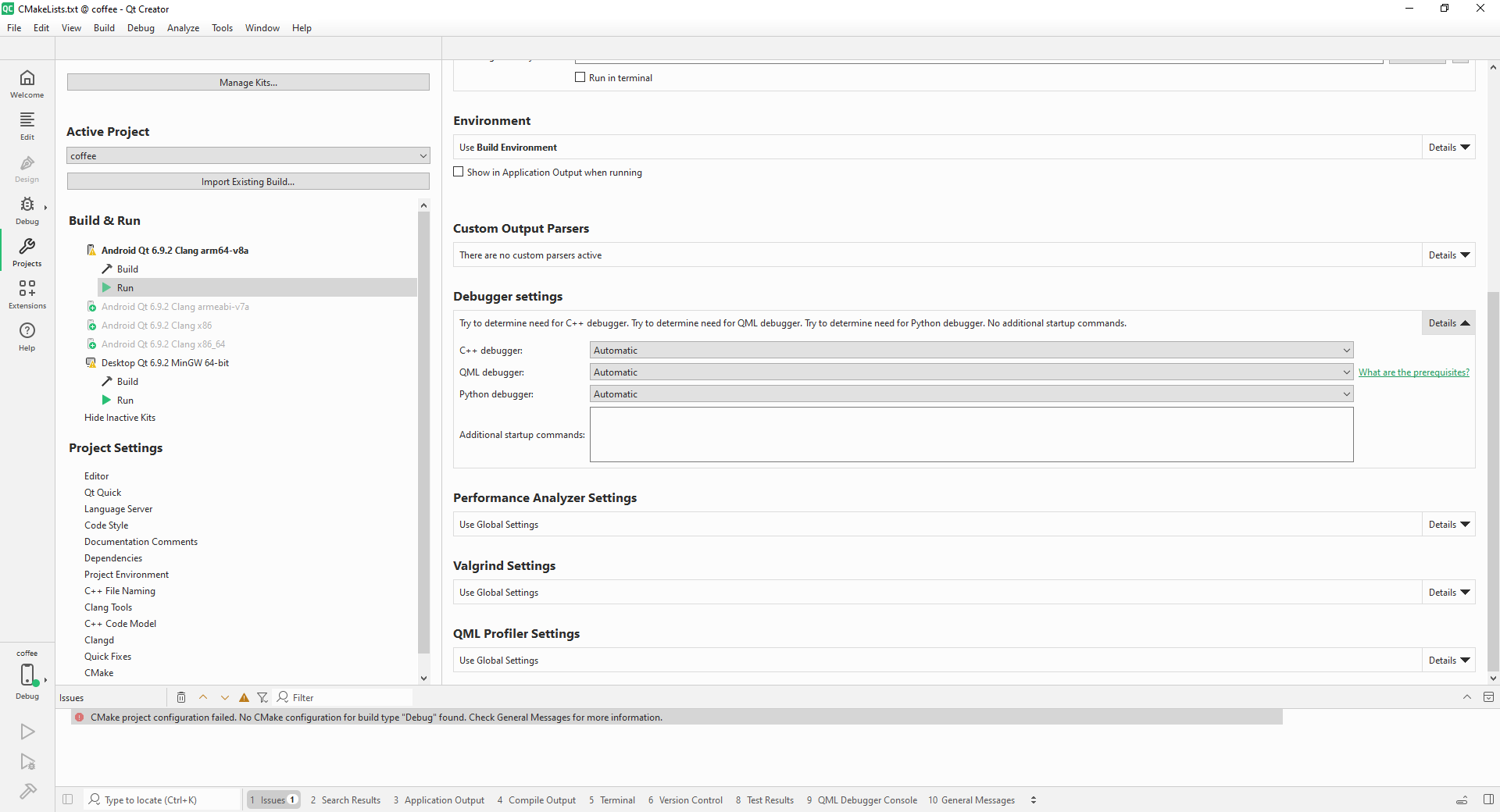Collapse Debugger settings Details
The height and width of the screenshot is (812, 1500).
tap(1449, 323)
